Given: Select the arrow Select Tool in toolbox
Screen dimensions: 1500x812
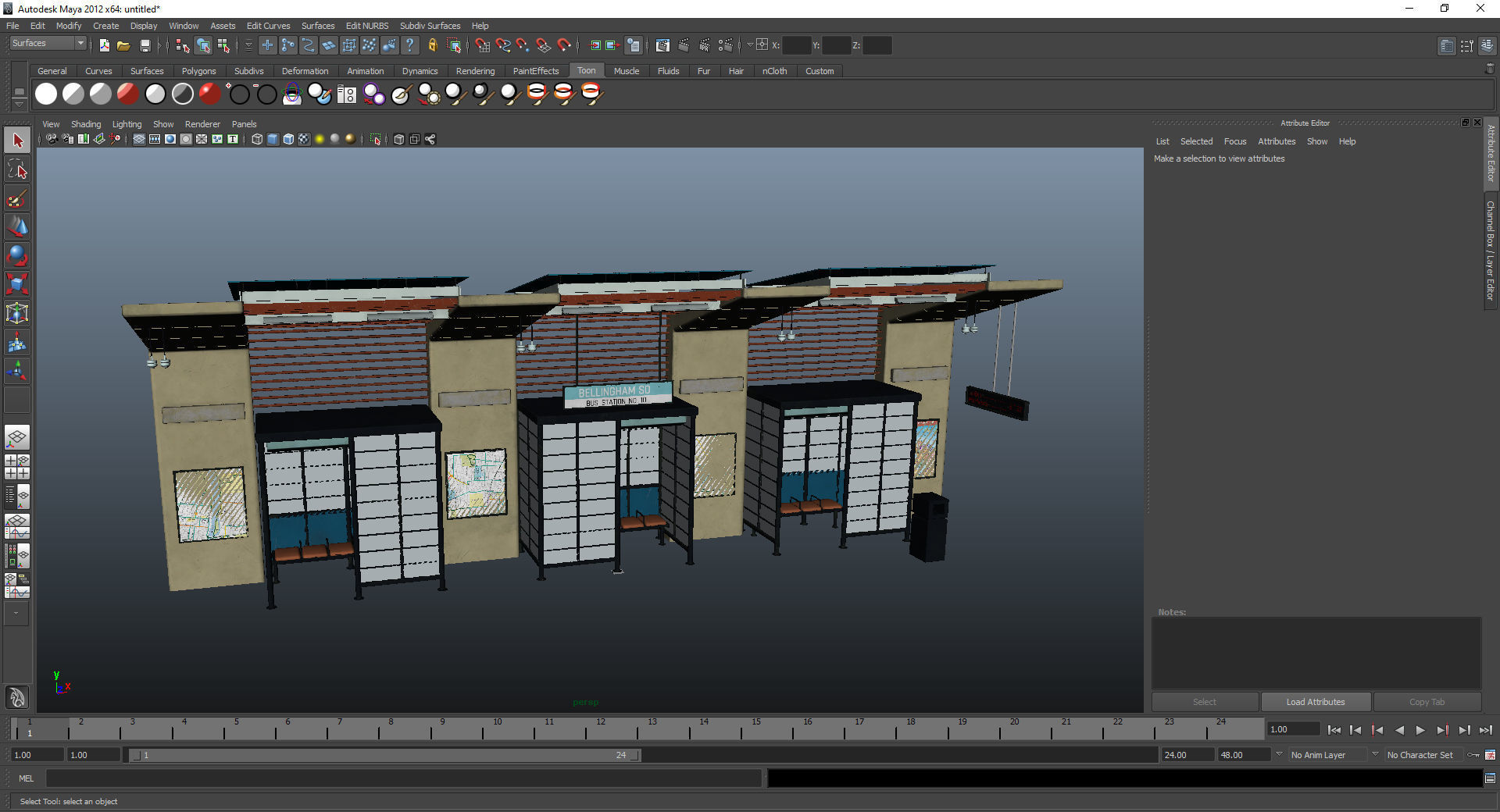Looking at the screenshot, I should click(17, 141).
